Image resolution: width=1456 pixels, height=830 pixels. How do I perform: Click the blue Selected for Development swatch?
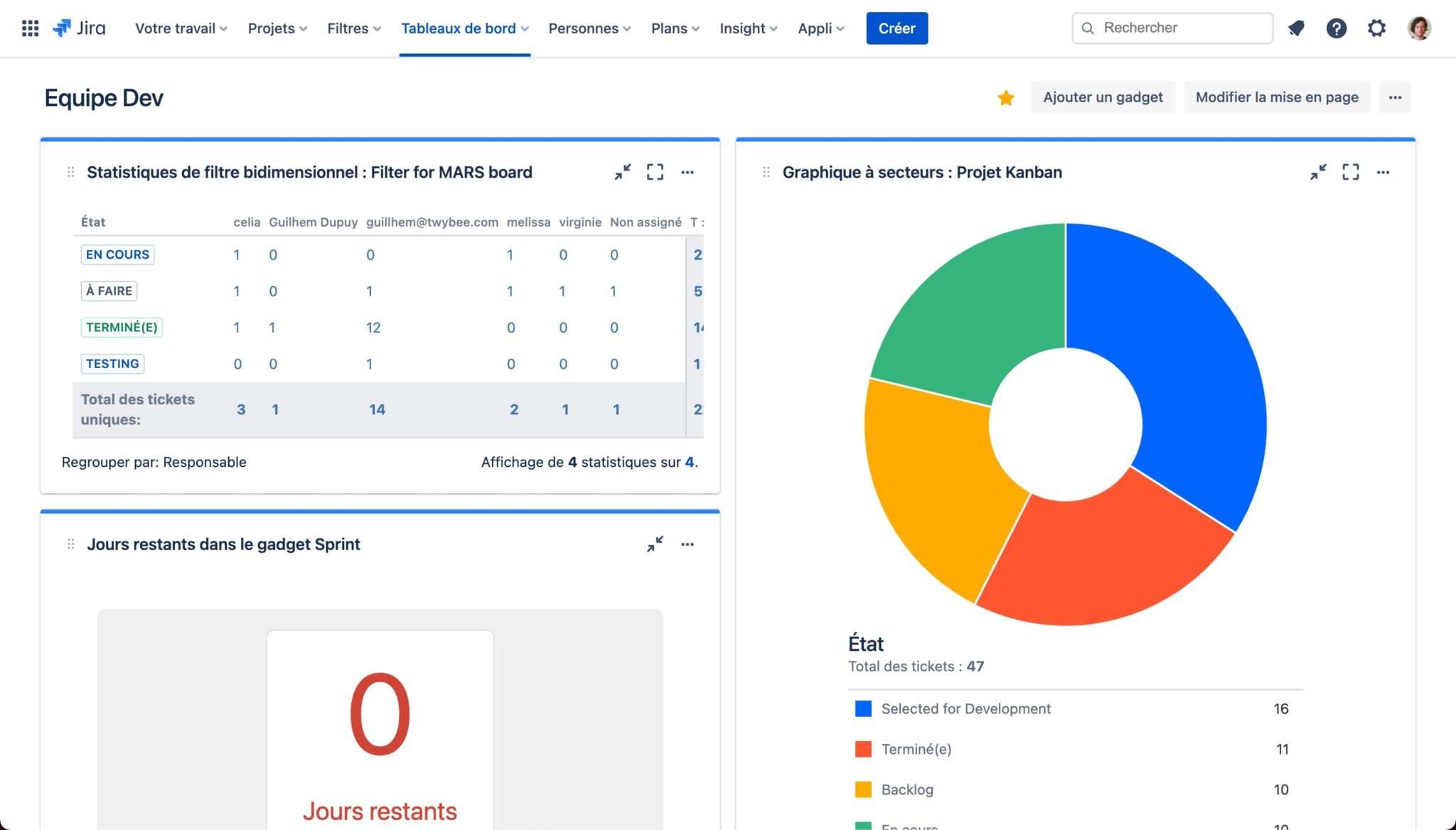tap(863, 708)
